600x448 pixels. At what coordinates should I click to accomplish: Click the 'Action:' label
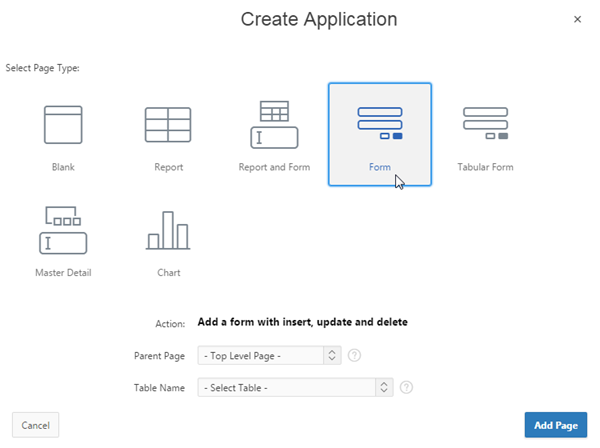[x=170, y=324]
